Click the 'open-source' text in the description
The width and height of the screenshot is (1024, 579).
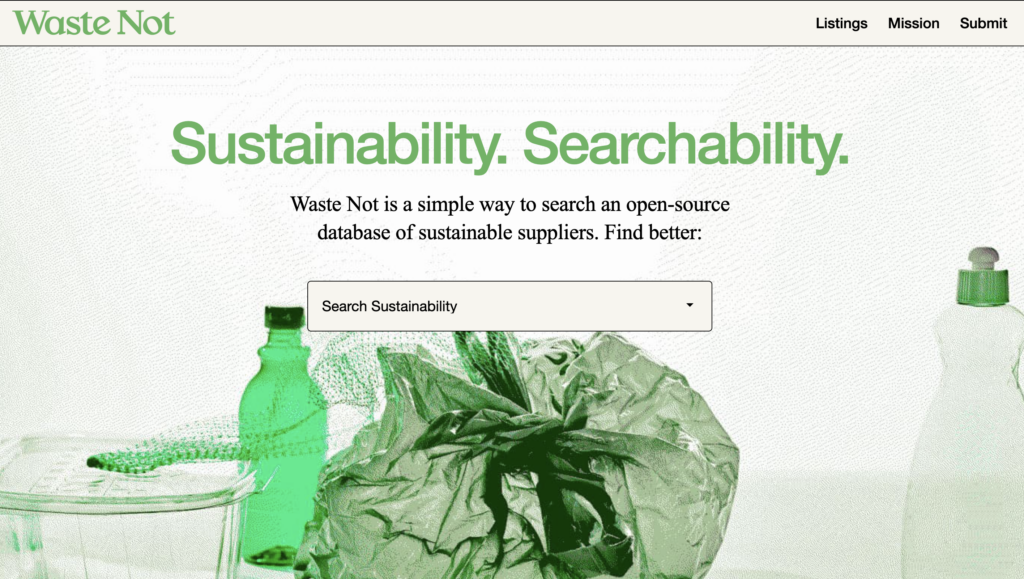(678, 204)
